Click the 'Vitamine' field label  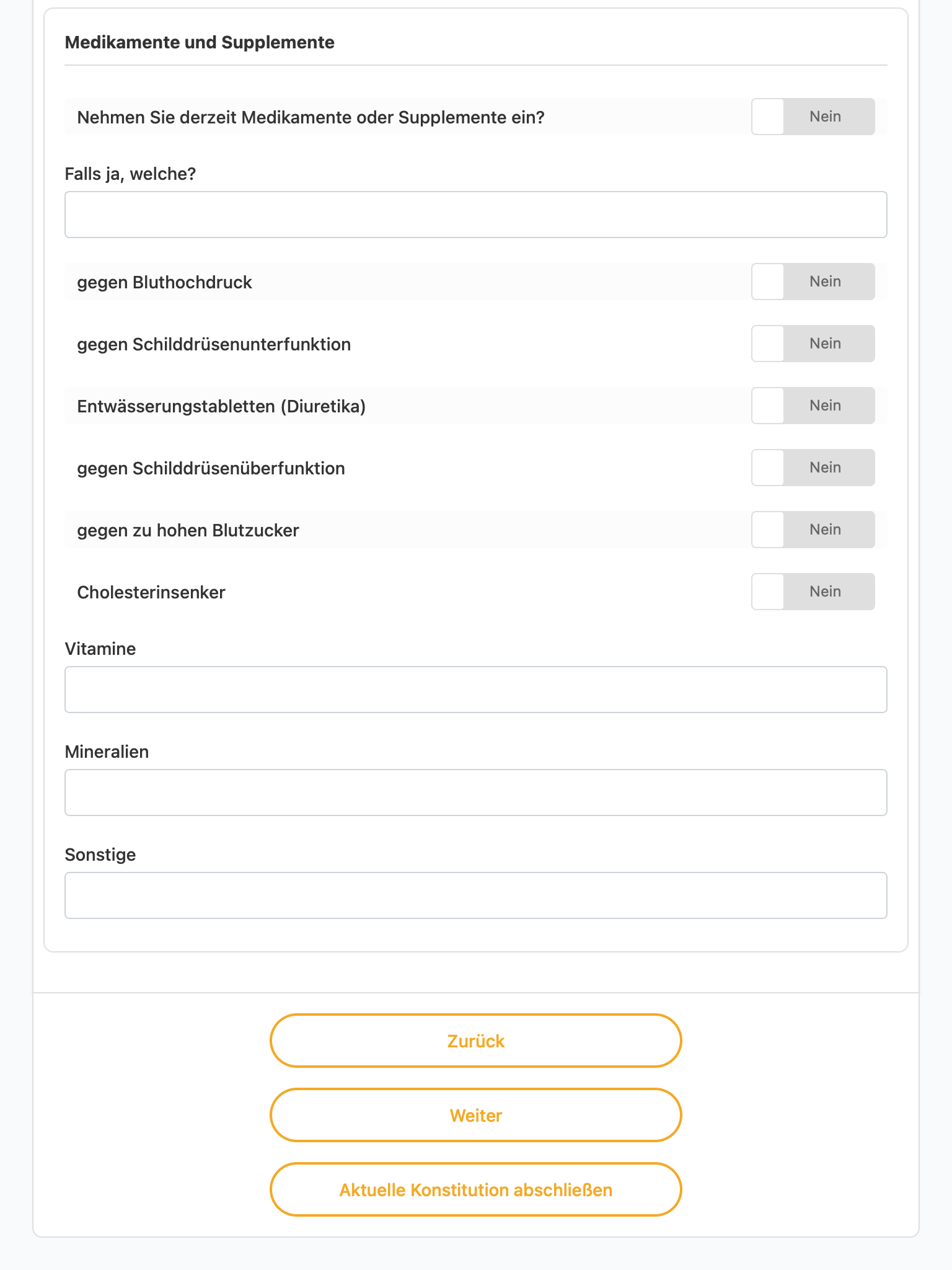pos(100,649)
